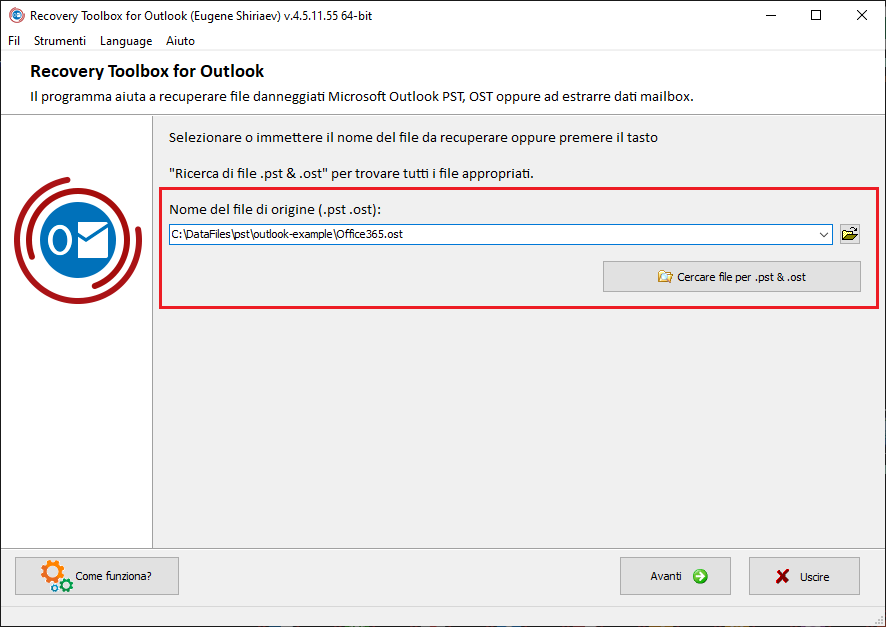Open the Fil menu
The height and width of the screenshot is (627, 886).
[14, 41]
